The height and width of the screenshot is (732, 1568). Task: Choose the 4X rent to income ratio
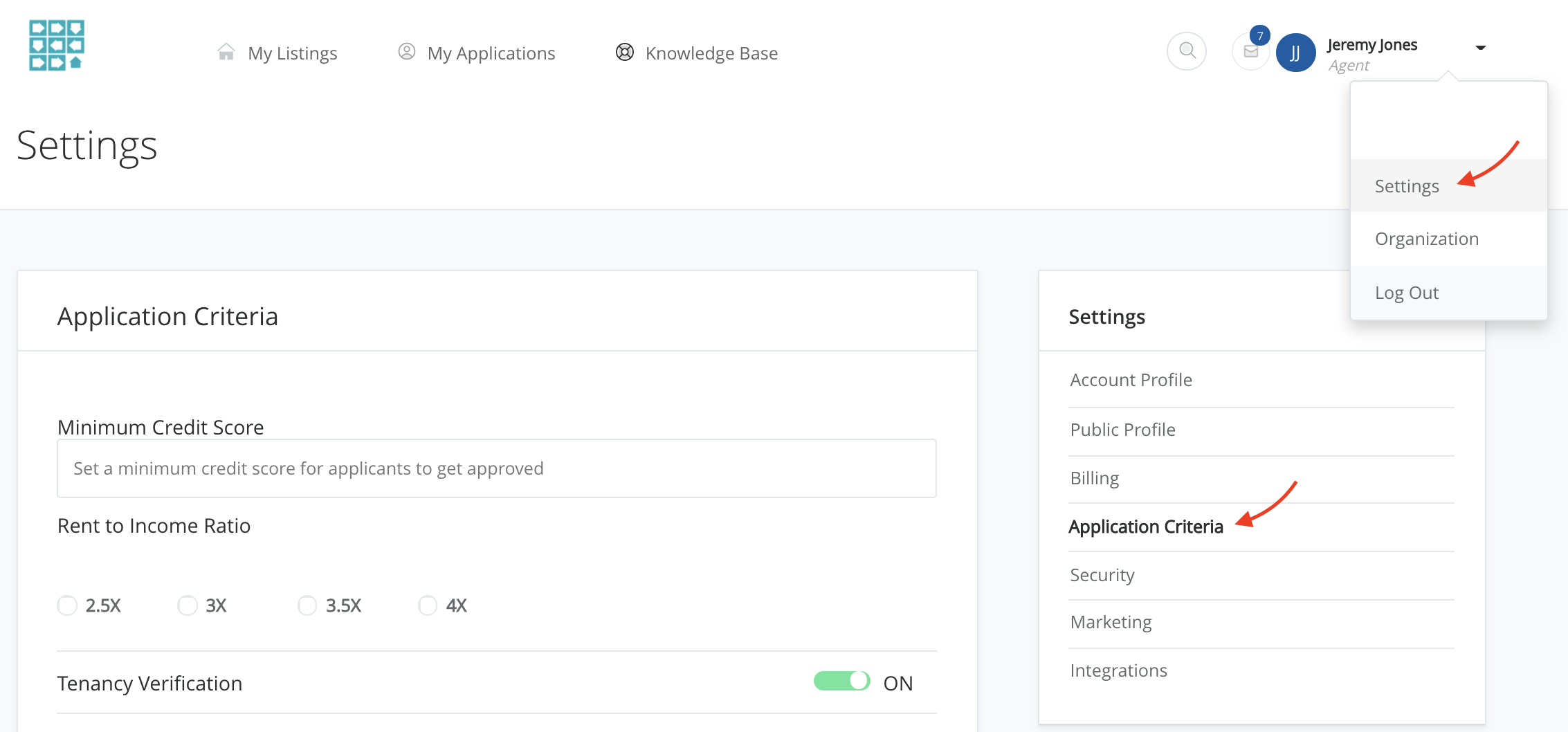coord(428,605)
